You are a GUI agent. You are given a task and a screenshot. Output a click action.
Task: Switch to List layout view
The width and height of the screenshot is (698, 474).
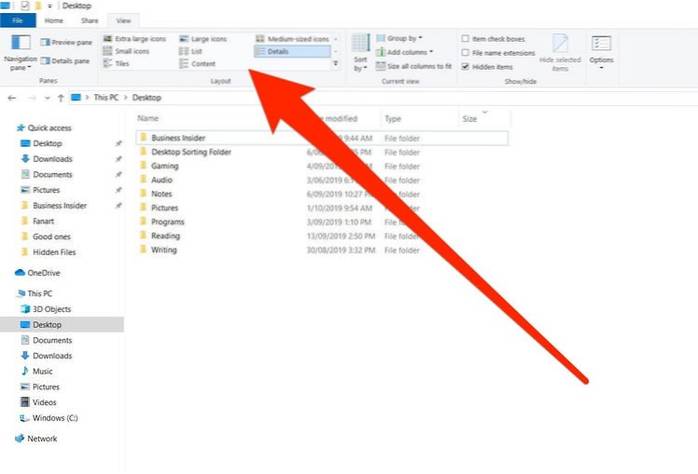point(197,50)
